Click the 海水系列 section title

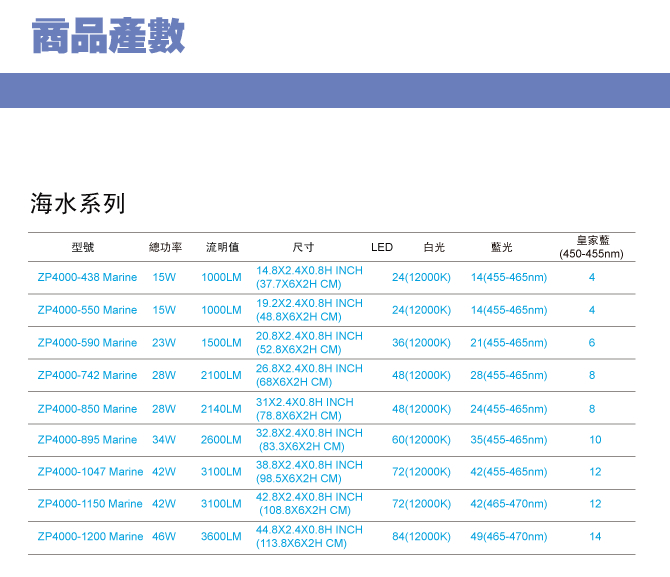tap(78, 204)
